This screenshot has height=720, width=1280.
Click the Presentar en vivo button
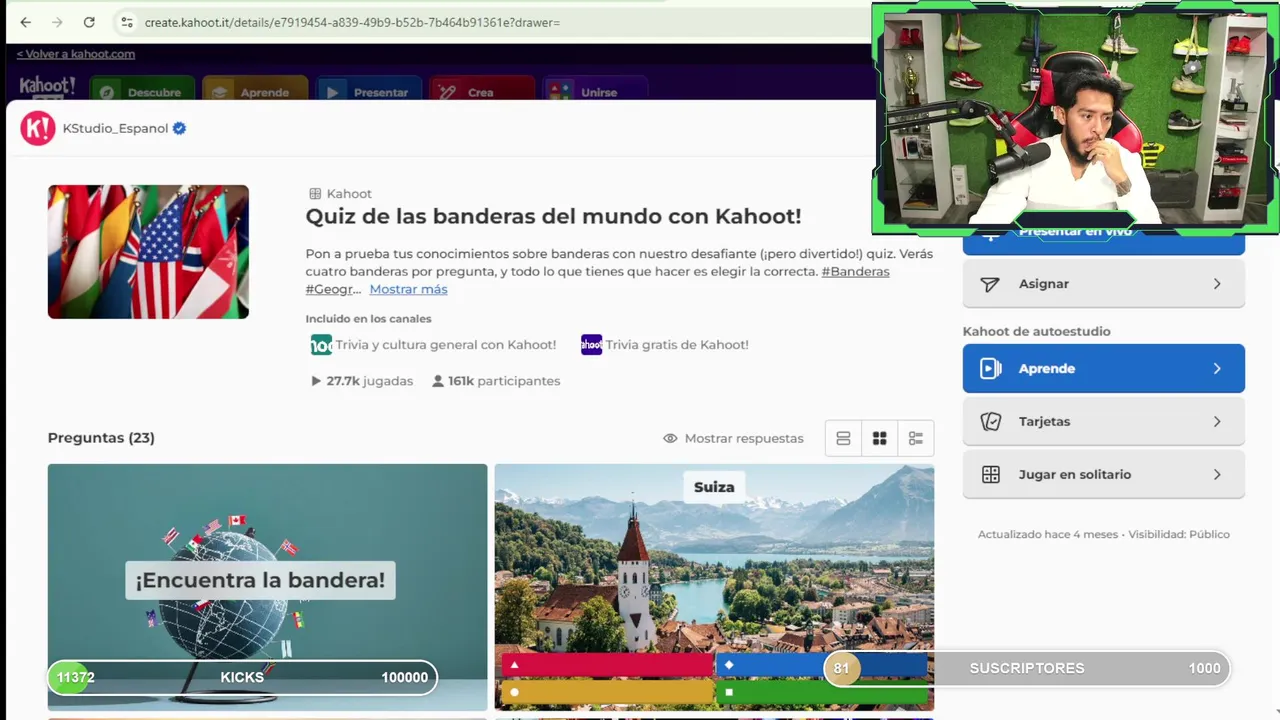click(1103, 240)
